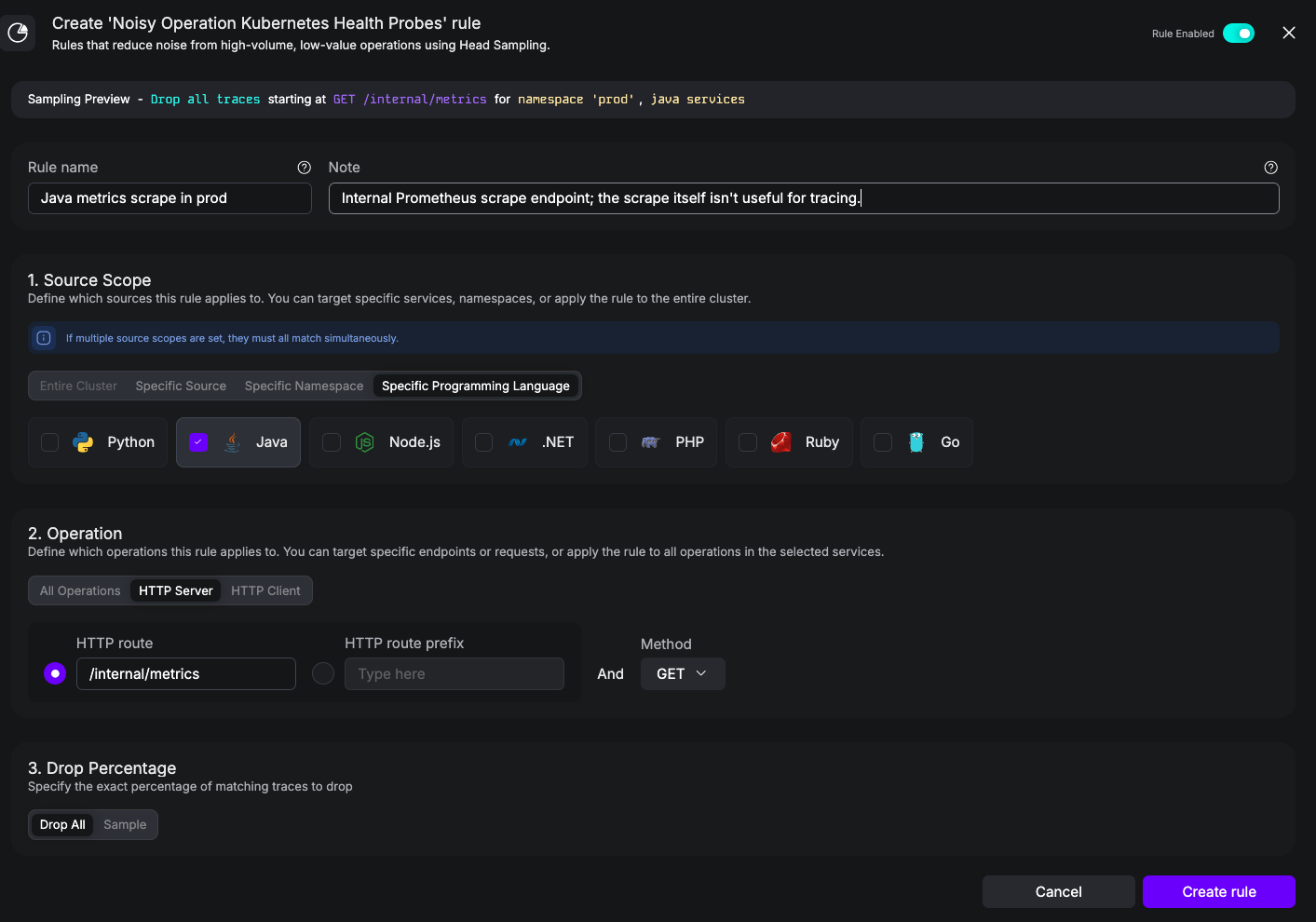Check the PHP checkbox
This screenshot has width=1316, height=922.
pos(617,442)
